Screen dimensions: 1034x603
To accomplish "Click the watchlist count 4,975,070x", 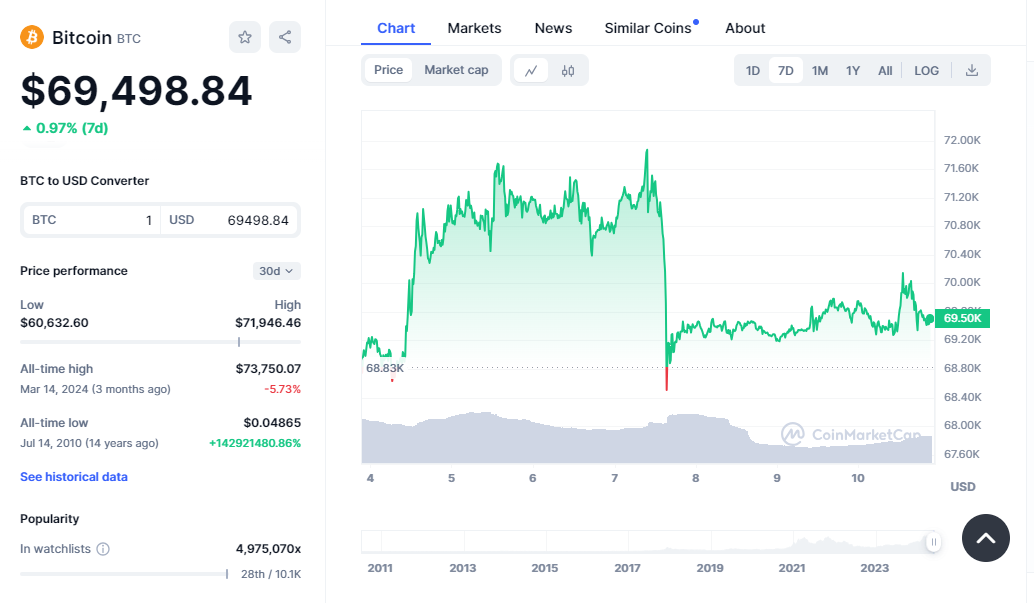I will click(268, 549).
